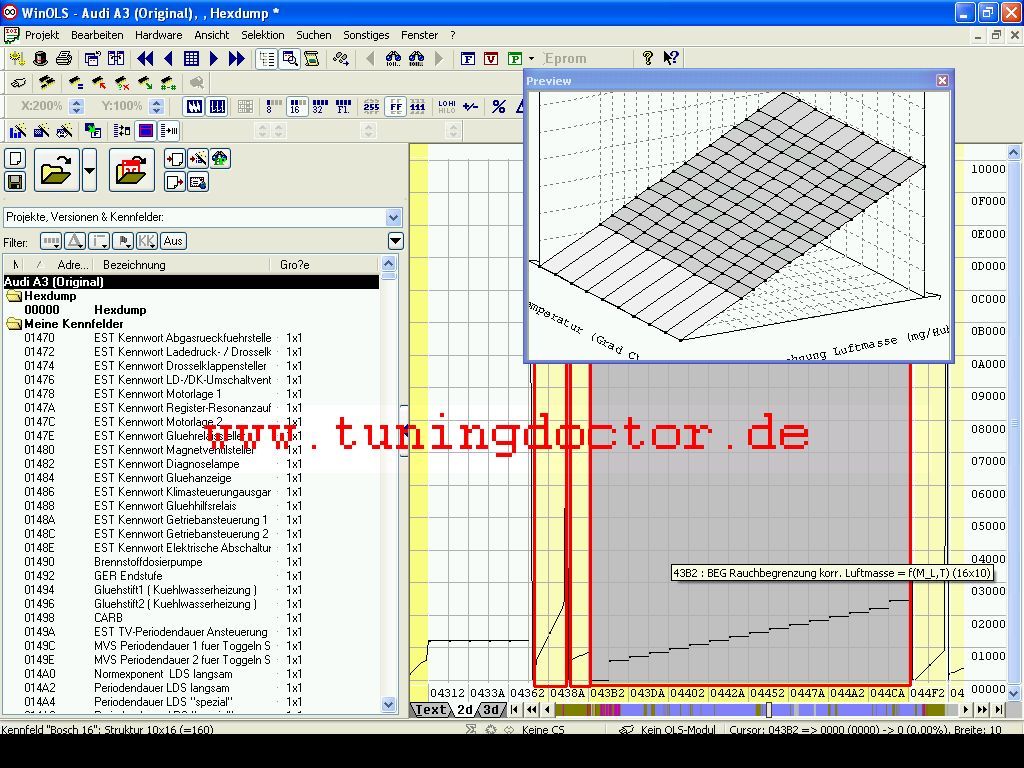Click the export document arrow icon

174,182
